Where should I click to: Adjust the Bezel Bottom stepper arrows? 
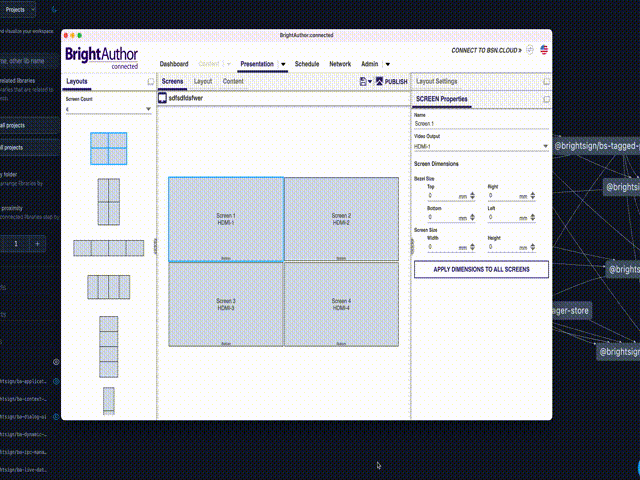pos(472,218)
